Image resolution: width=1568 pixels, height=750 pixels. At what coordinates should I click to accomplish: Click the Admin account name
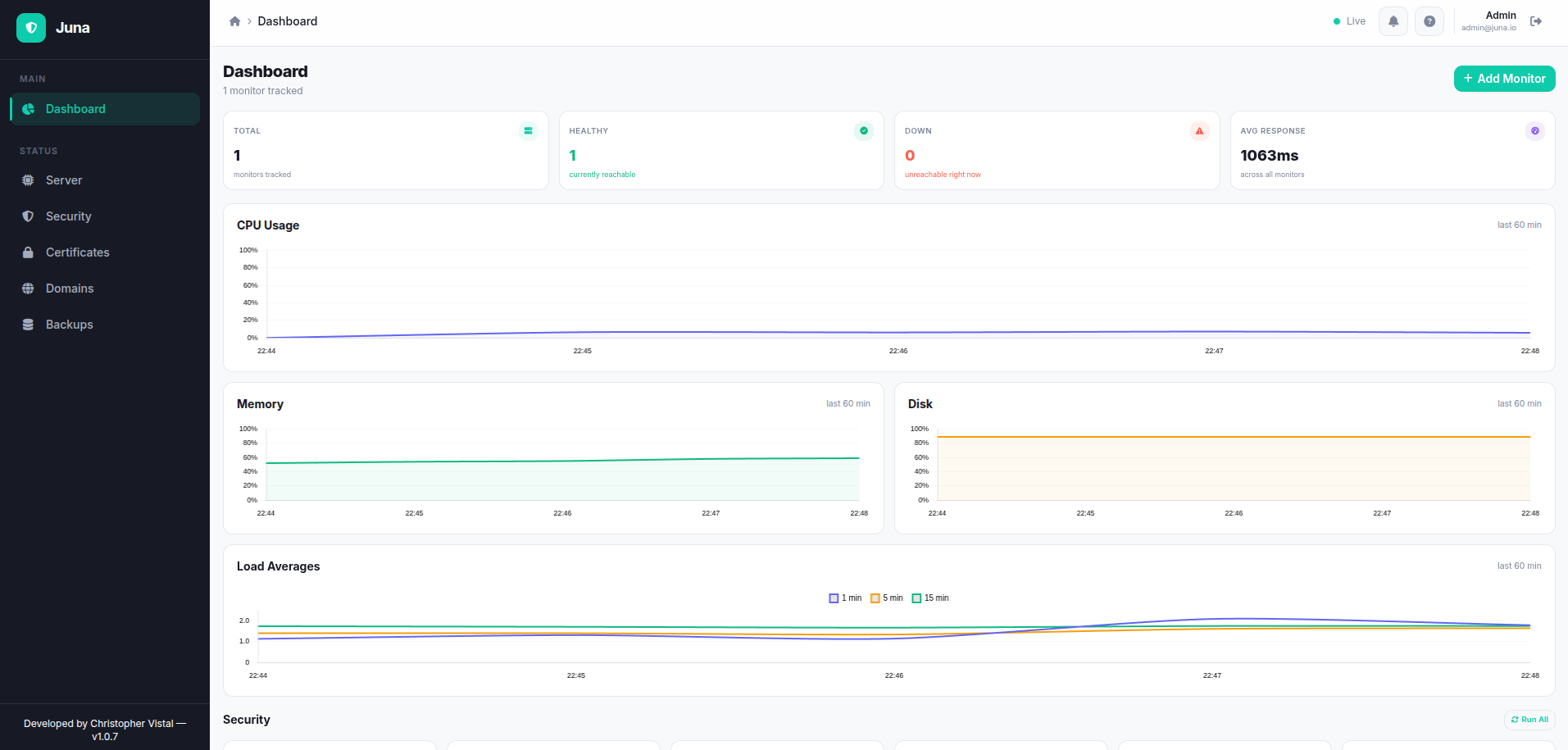click(1501, 16)
